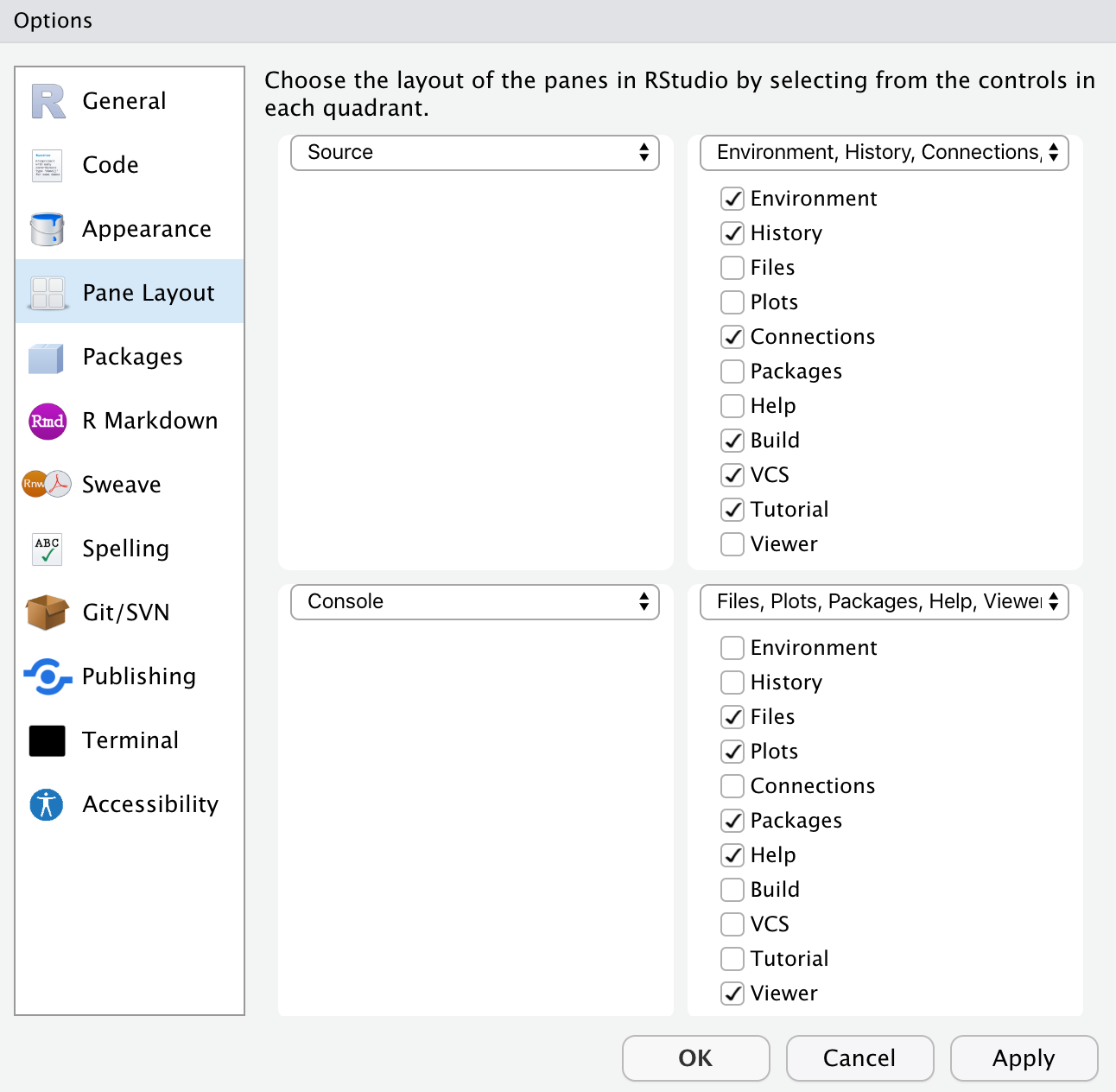
Task: Select the Appearance paint bucket icon
Action: pos(47,229)
